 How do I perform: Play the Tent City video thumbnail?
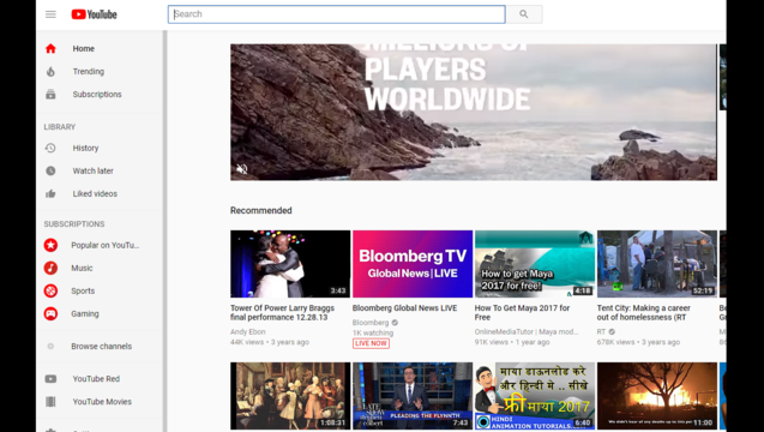point(657,264)
